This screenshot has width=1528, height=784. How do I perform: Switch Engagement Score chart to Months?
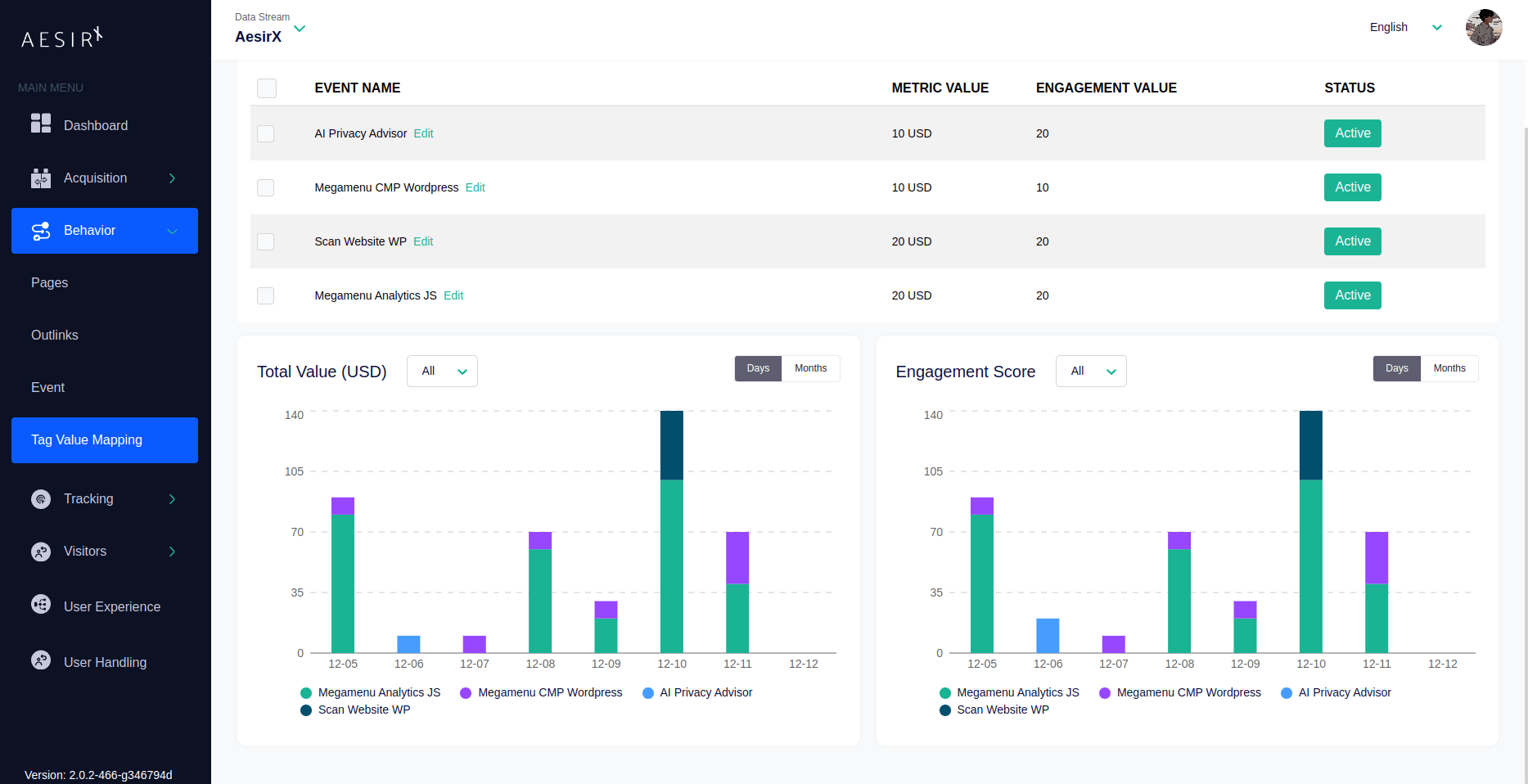pyautogui.click(x=1449, y=368)
